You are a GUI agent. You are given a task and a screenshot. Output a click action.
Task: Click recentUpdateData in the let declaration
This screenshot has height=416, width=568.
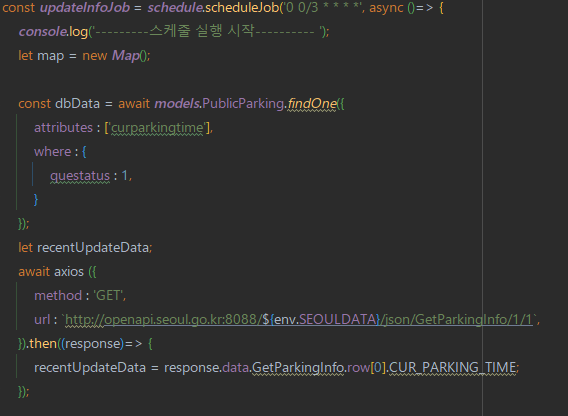tap(93, 247)
